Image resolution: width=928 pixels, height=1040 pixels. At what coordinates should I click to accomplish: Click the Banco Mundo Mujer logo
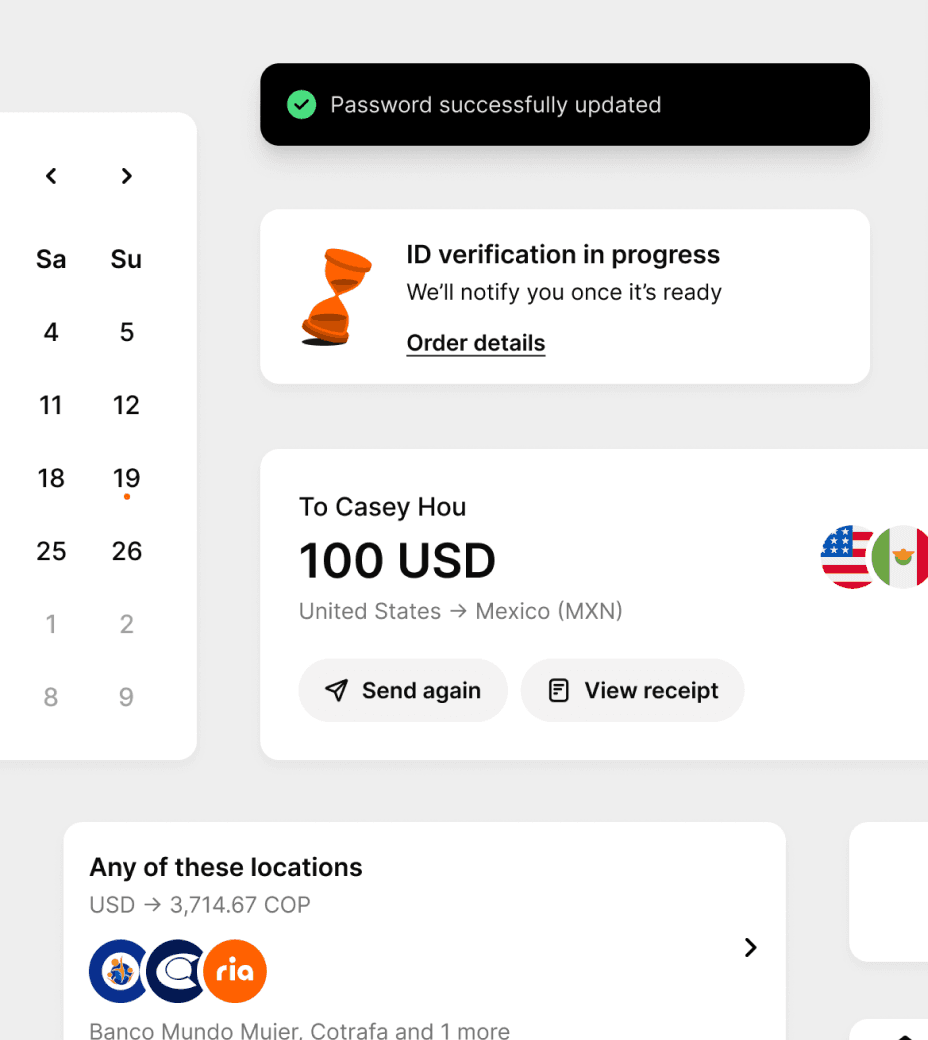(x=118, y=971)
